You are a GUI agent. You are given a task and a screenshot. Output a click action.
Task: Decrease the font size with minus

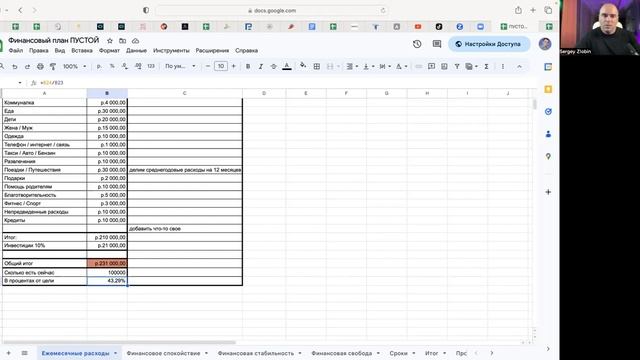(208, 67)
